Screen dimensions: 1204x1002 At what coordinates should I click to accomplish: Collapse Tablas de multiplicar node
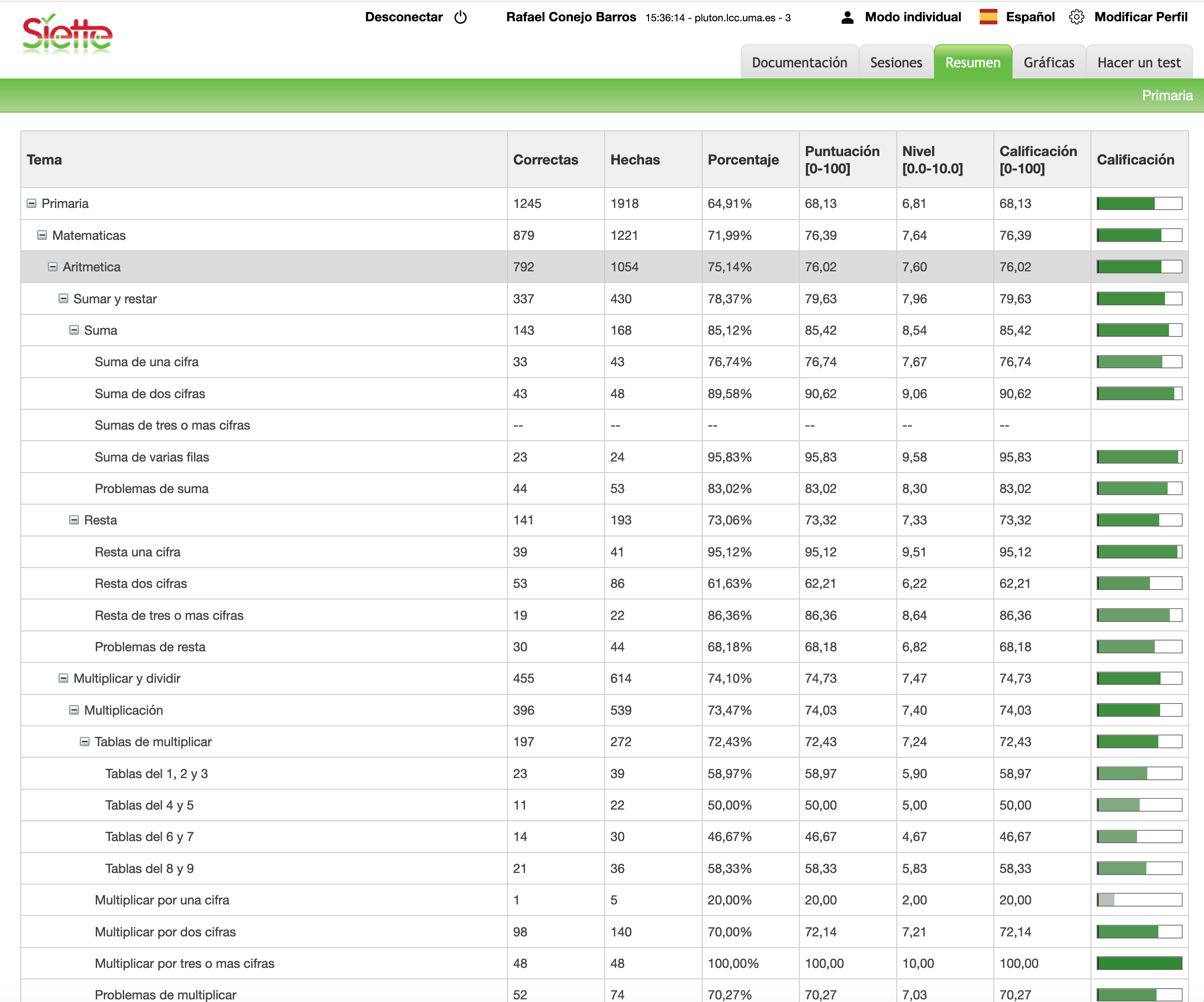[84, 742]
